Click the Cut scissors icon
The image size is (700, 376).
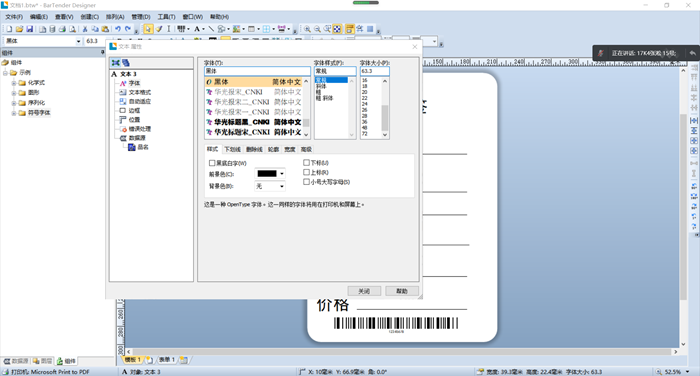pos(85,29)
